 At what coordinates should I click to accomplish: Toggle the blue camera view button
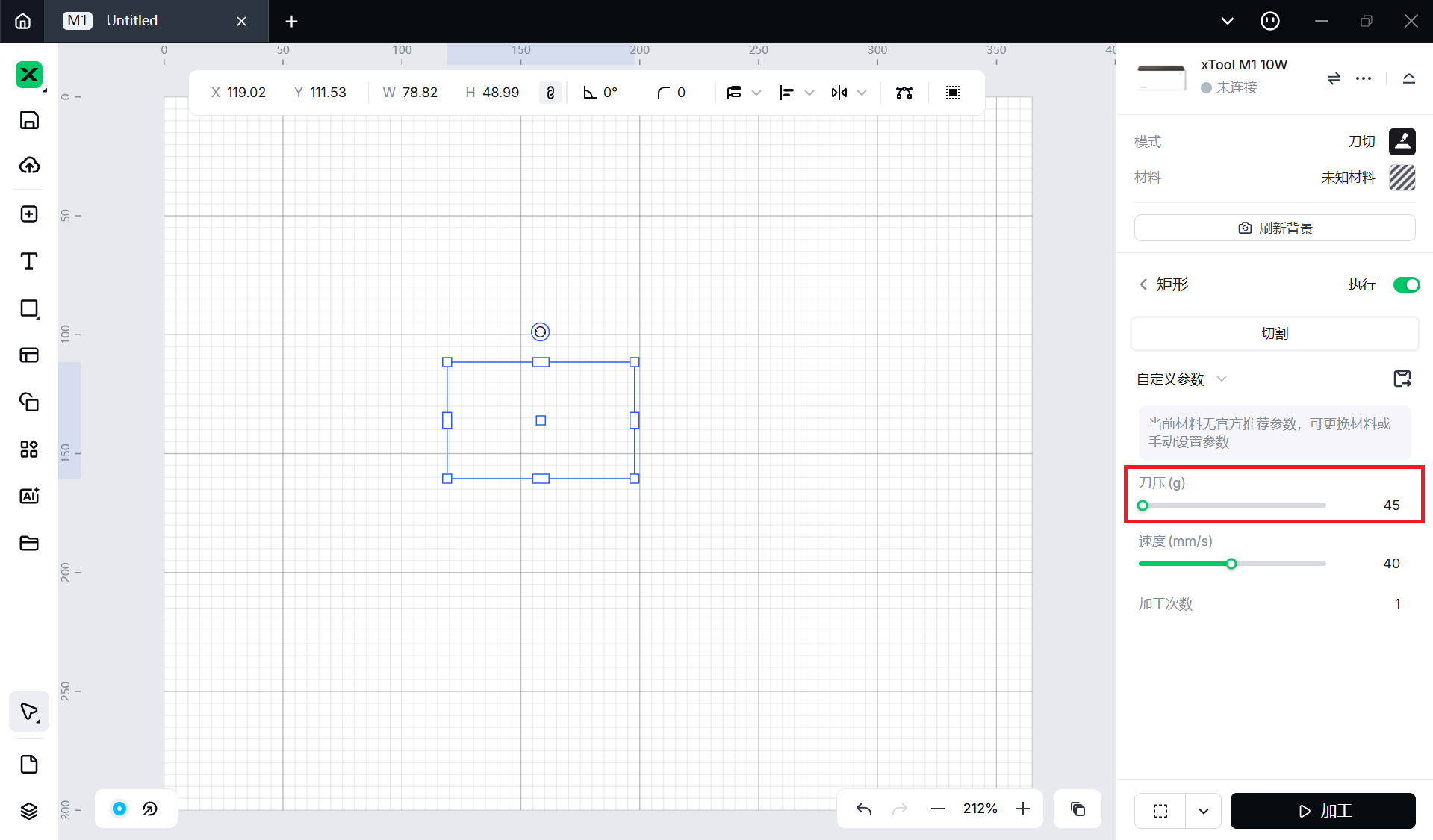point(119,809)
